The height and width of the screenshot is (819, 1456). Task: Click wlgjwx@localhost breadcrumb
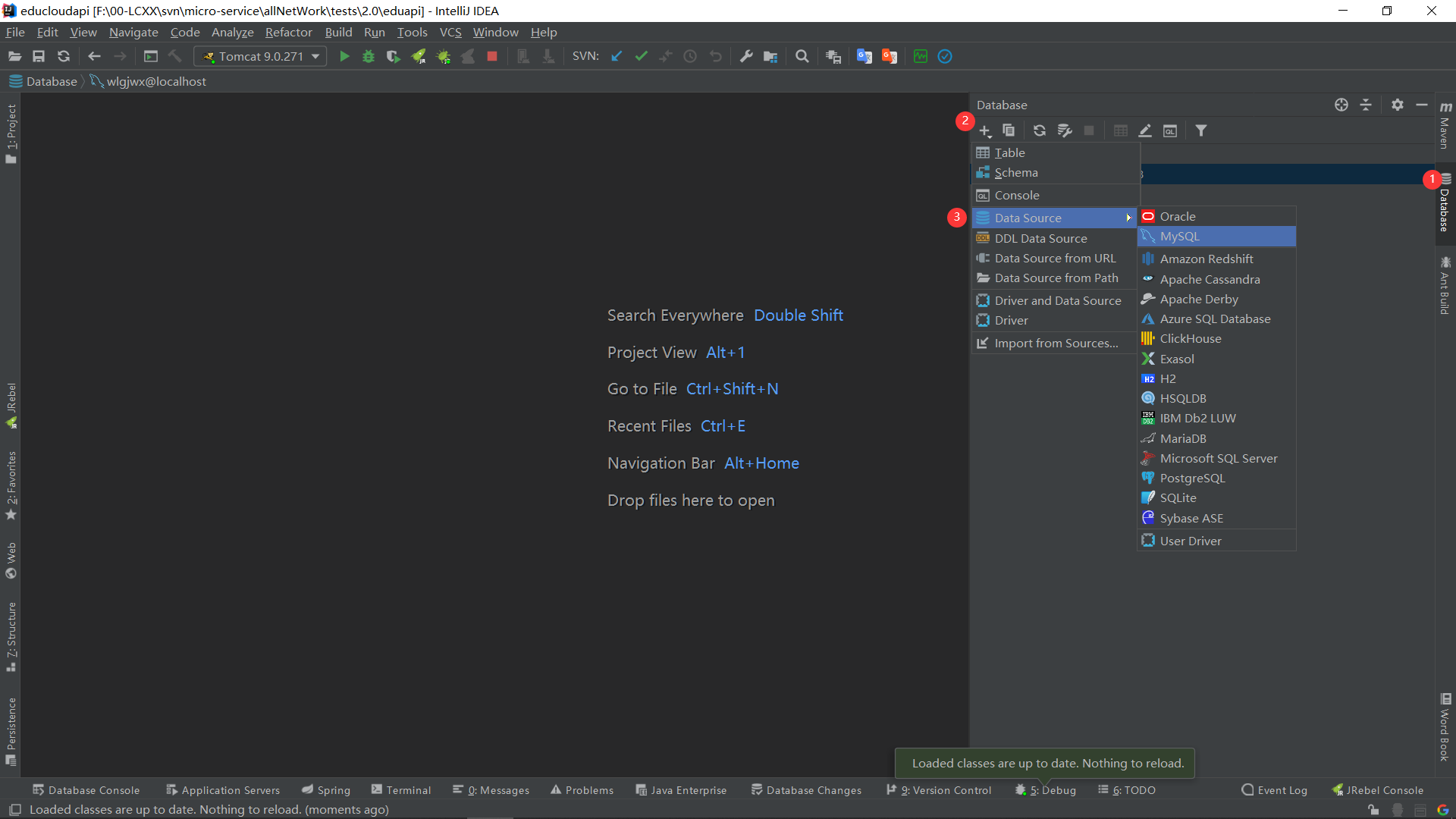(149, 81)
